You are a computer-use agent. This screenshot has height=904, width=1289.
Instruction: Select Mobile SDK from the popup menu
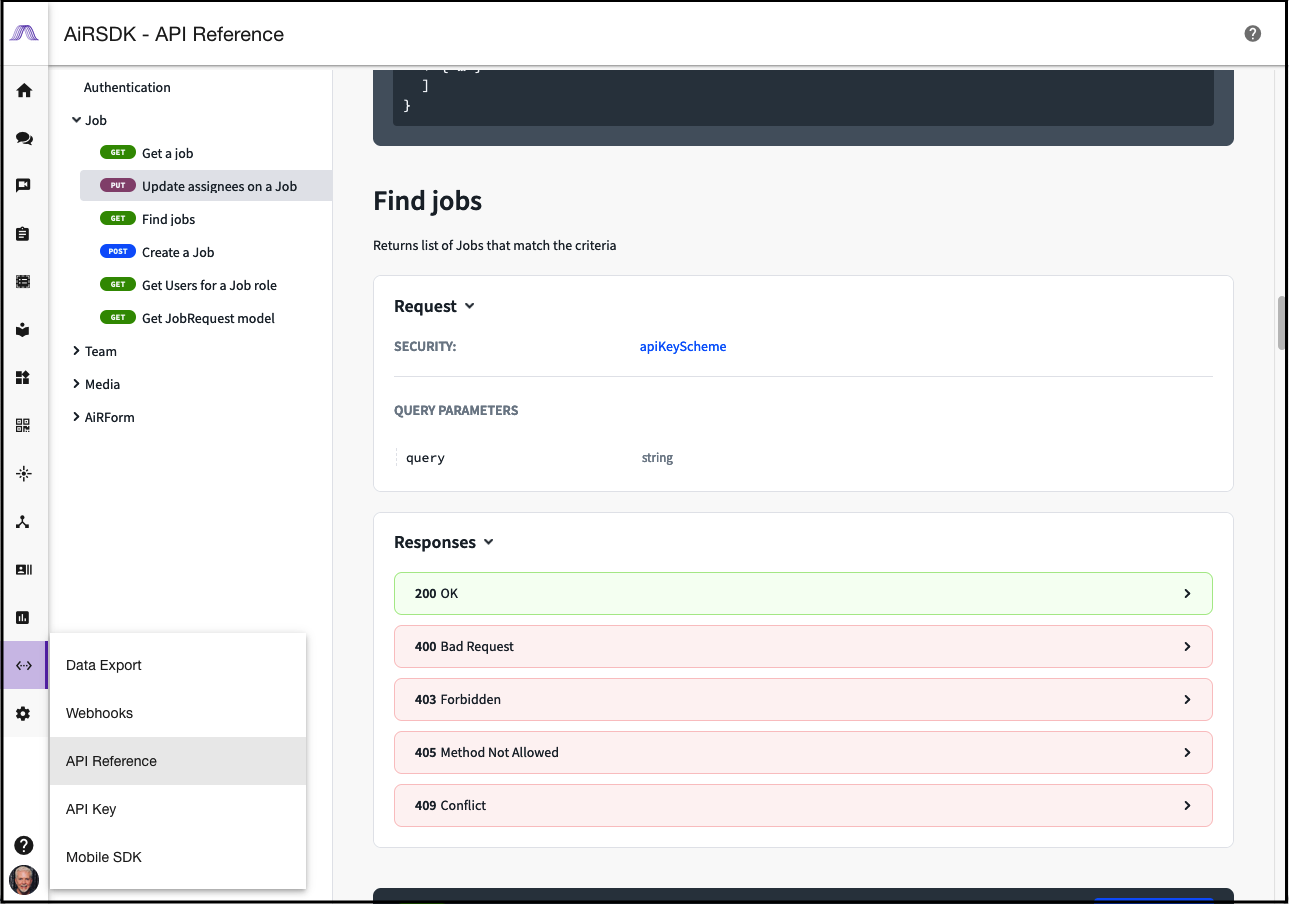pyautogui.click(x=178, y=857)
